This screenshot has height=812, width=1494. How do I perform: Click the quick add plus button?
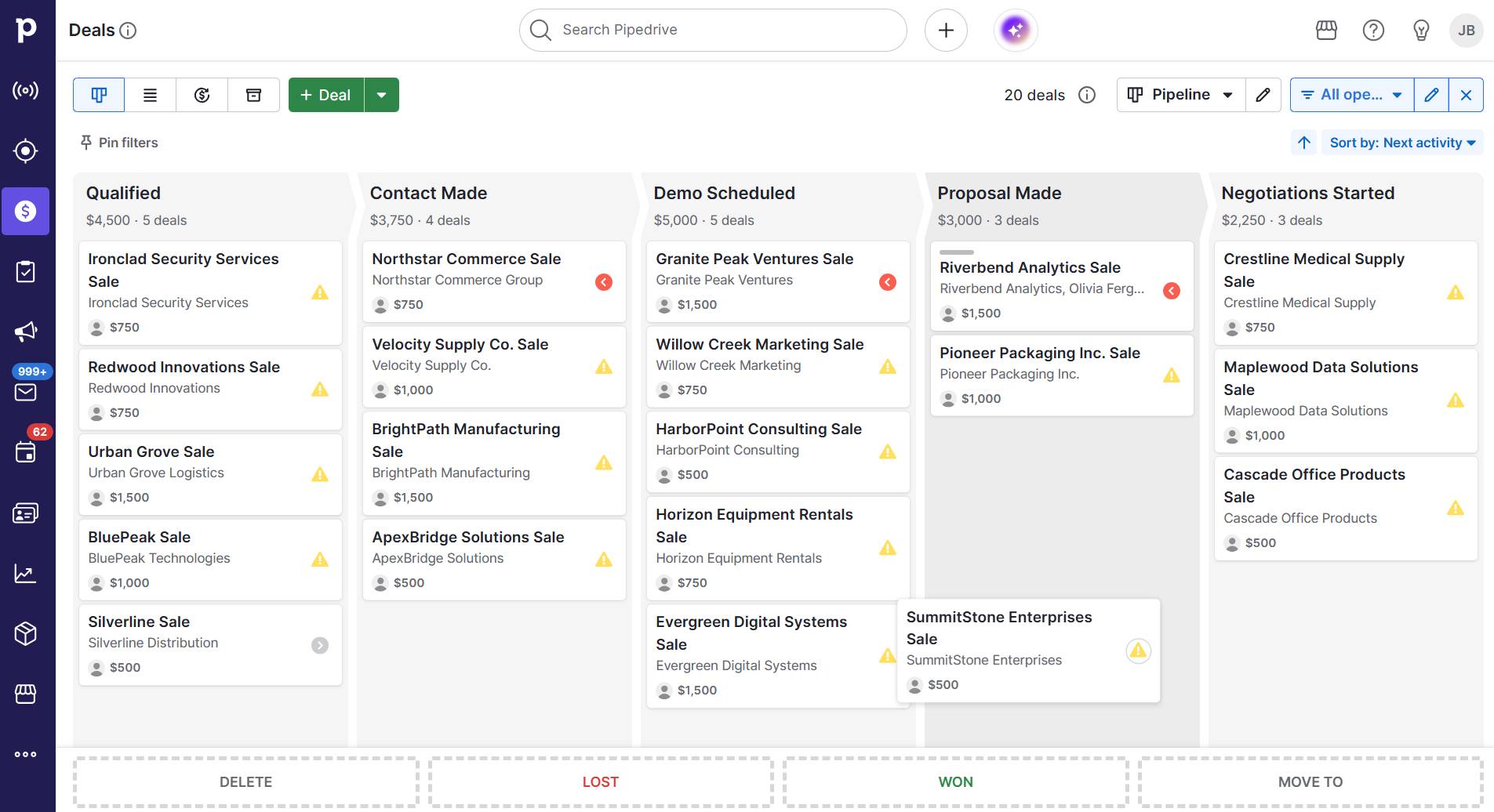(x=946, y=30)
